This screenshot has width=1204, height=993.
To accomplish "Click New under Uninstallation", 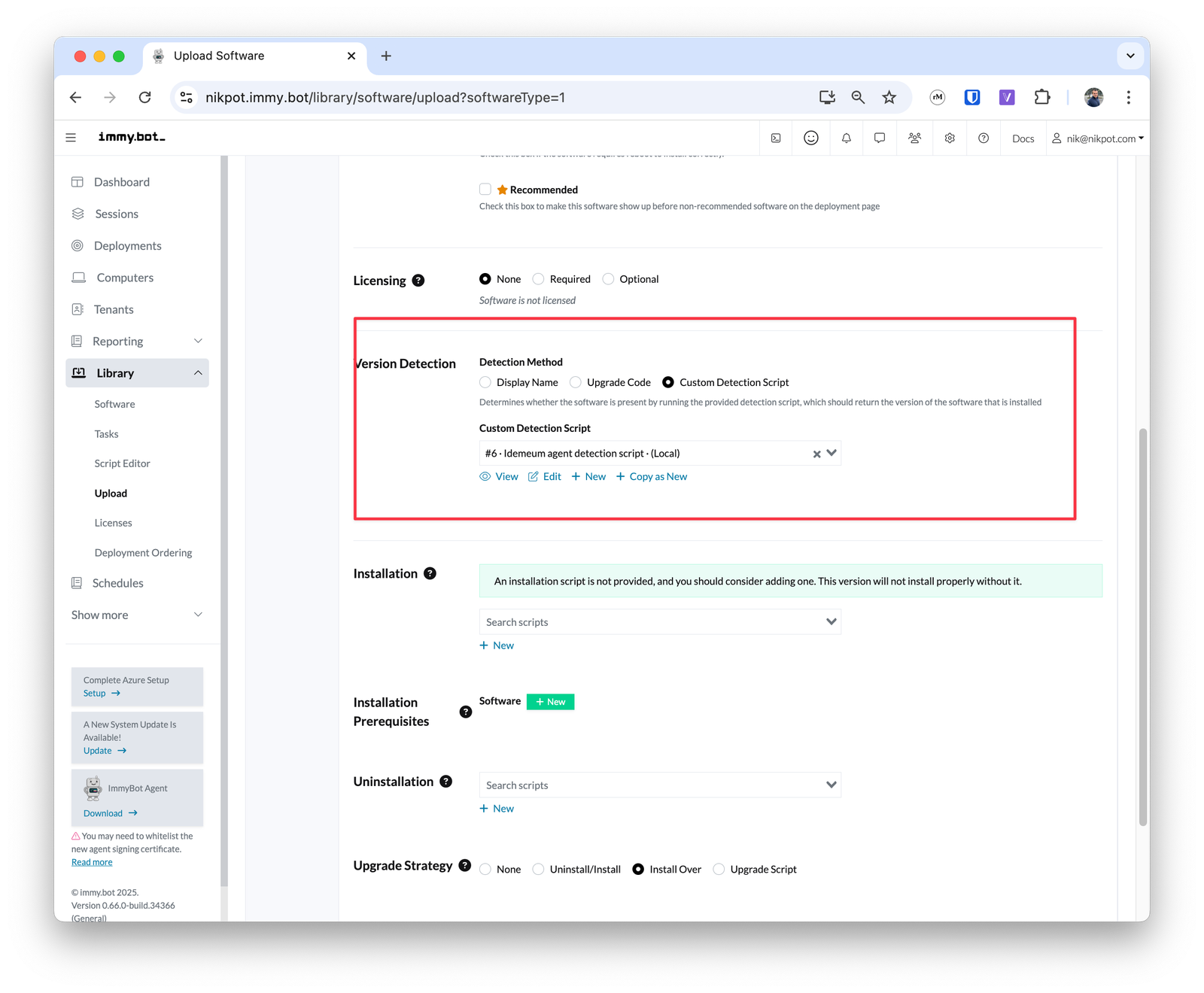I will tap(497, 809).
